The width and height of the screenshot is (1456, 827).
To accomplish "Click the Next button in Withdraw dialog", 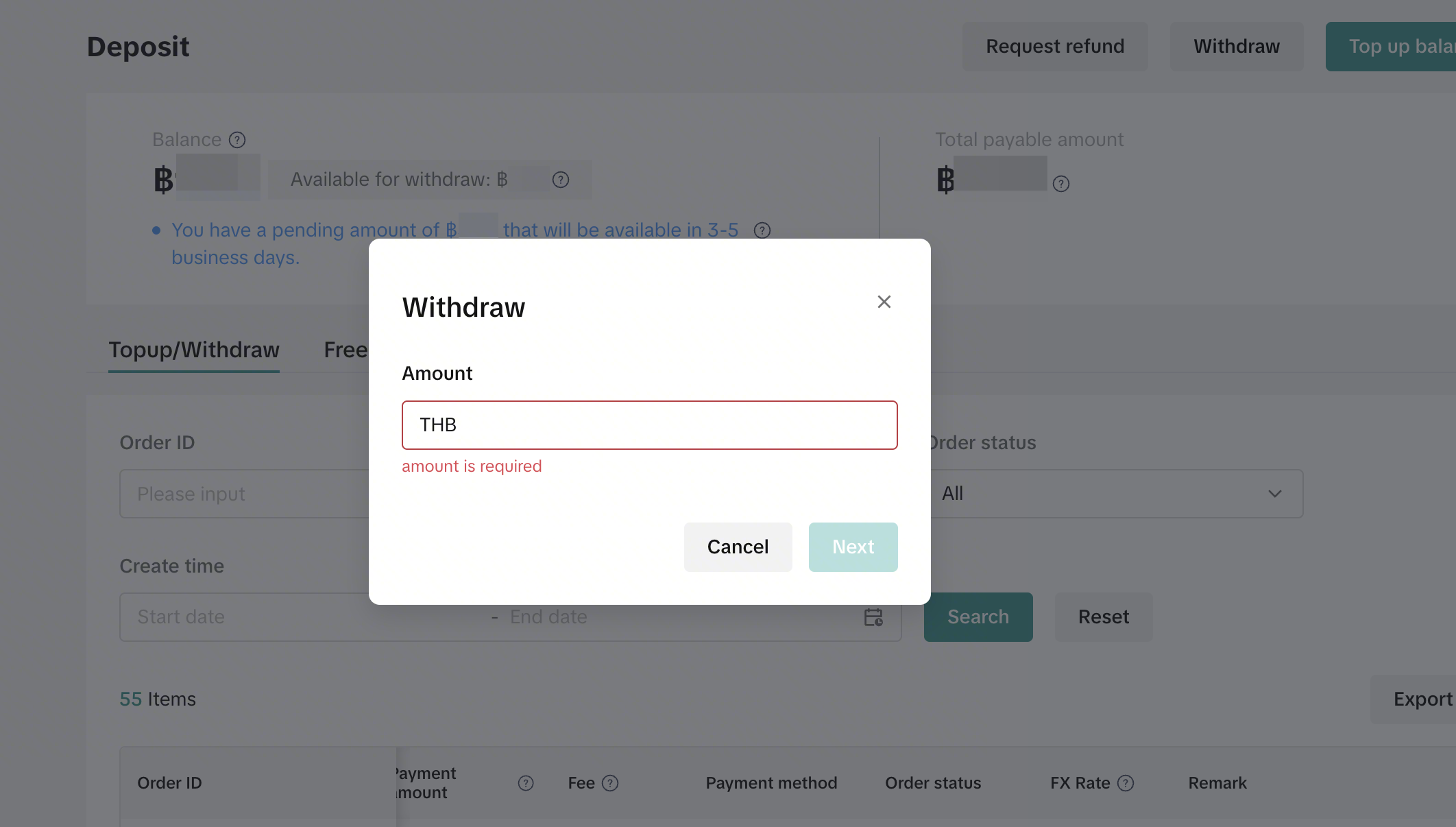I will [x=853, y=547].
